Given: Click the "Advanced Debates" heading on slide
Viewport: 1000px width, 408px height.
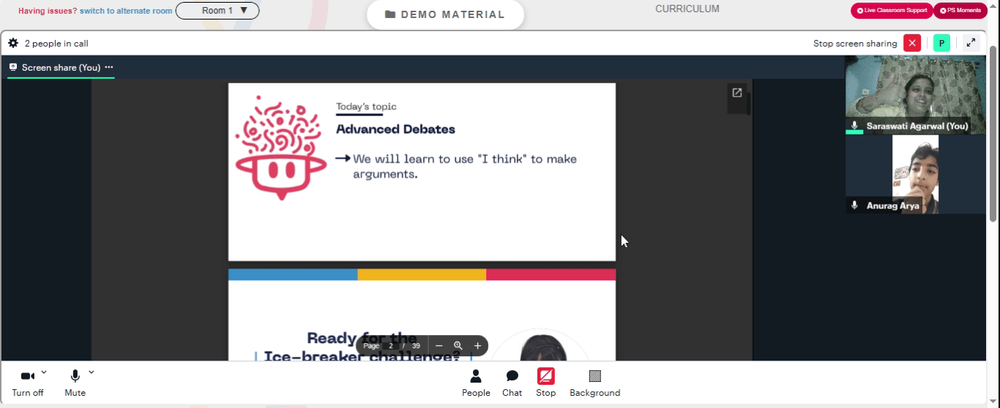Looking at the screenshot, I should [395, 129].
